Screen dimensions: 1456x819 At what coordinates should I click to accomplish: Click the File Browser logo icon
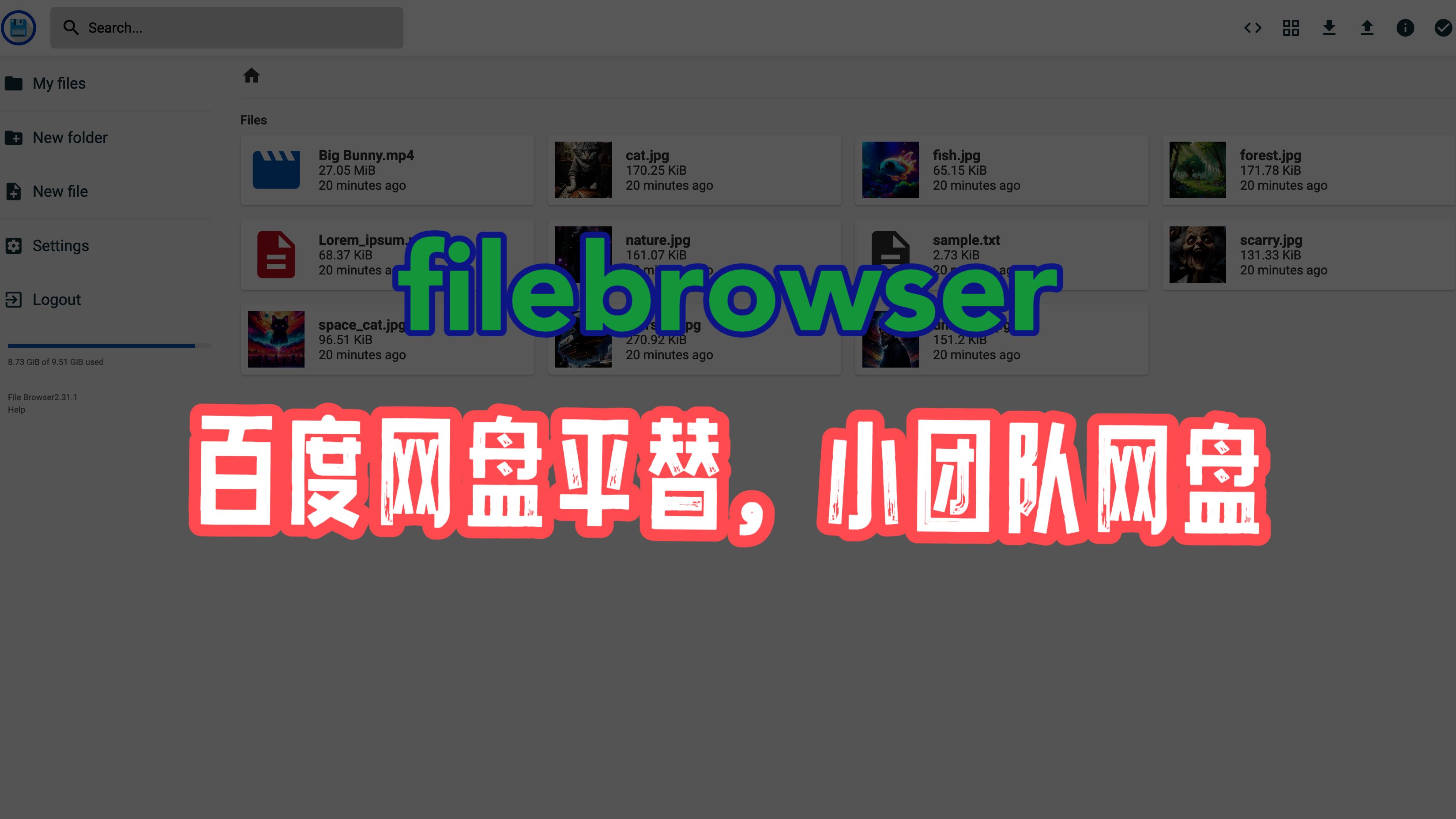(x=18, y=27)
